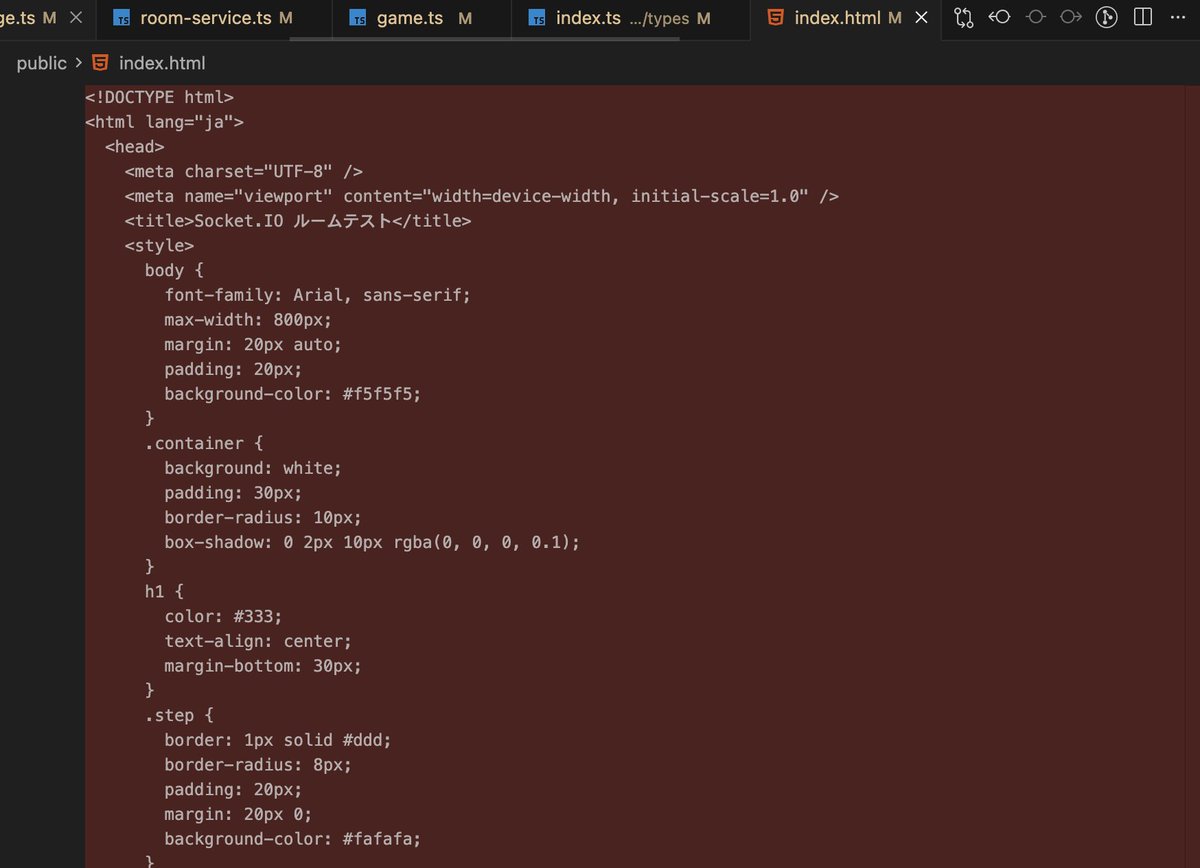
Task: Open Changes compare icon in editor toolbar
Action: [963, 18]
